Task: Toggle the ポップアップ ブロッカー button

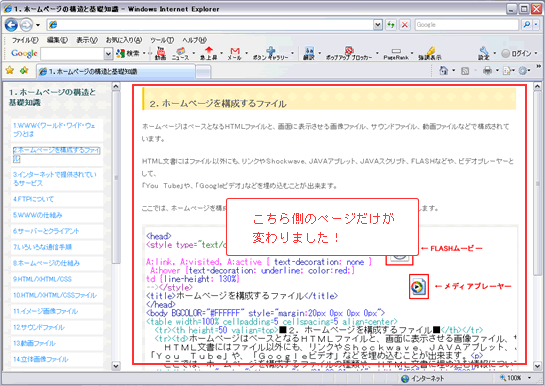Action: 349,54
